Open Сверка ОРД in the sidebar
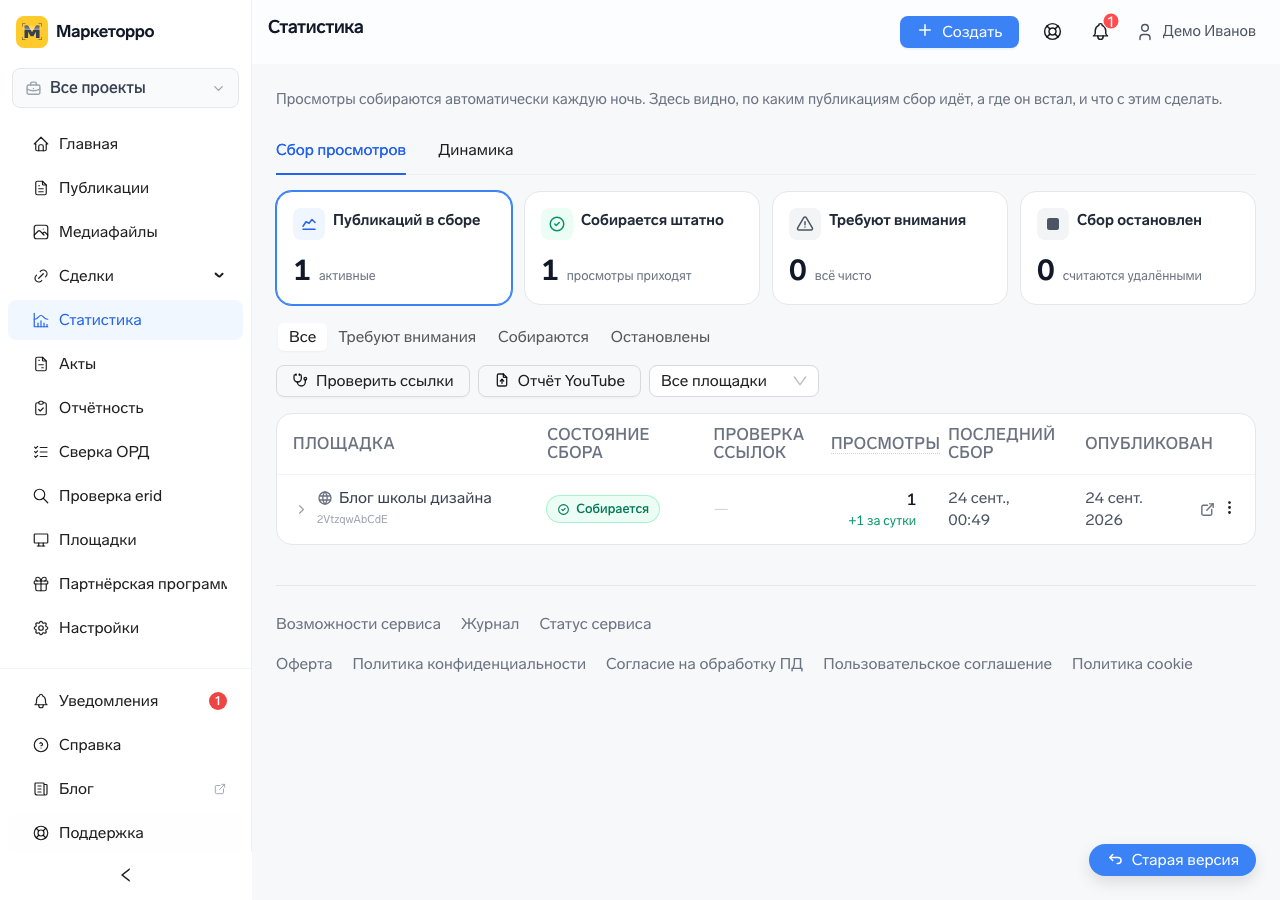Screen dimensions: 1280x900 (125, 452)
